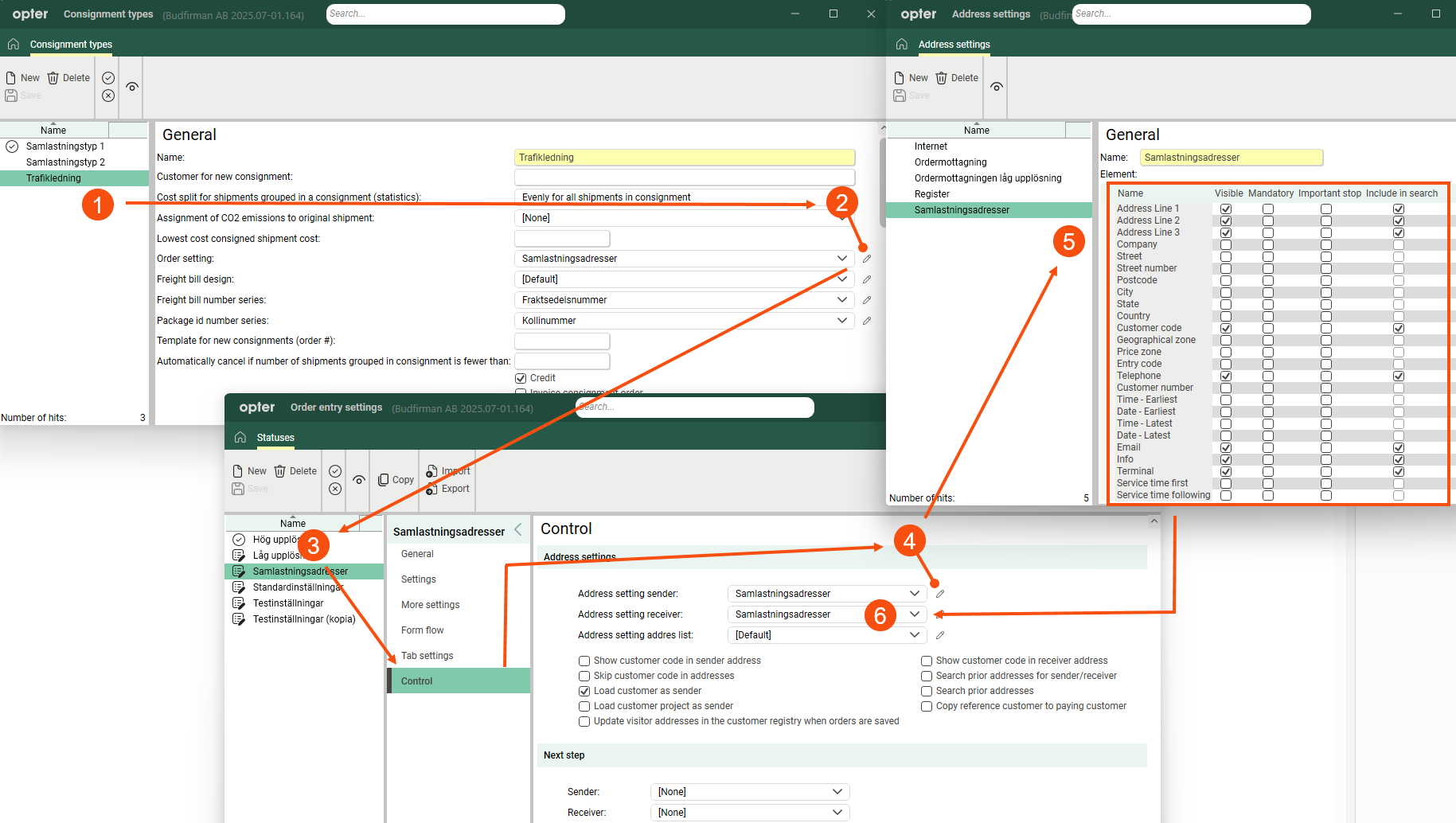Image resolution: width=1456 pixels, height=823 pixels.
Task: Click the Export icon in Order entry settings
Action: point(431,489)
